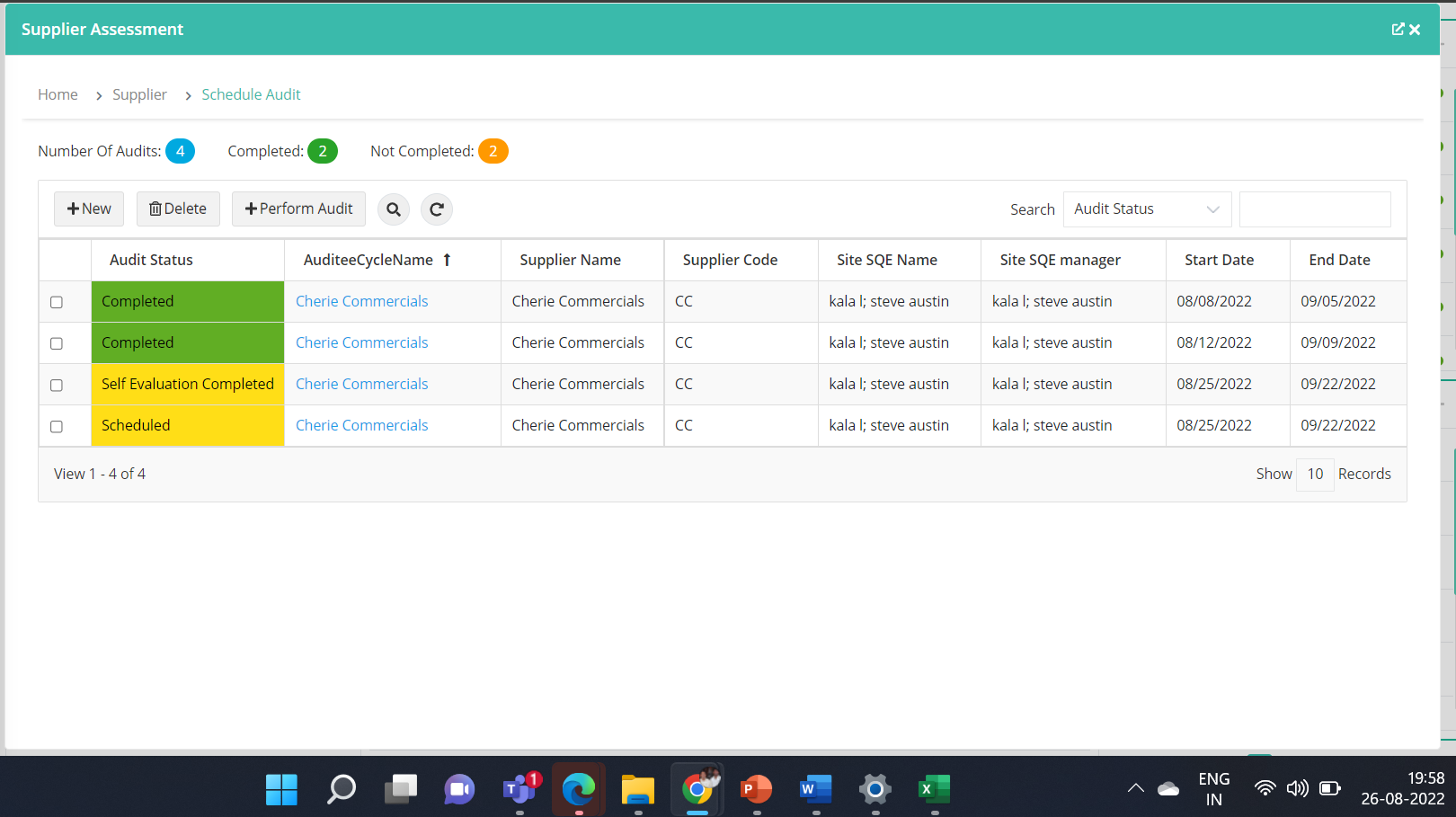Click the green Completed count badge
Screen dimensions: 1456x817
pyautogui.click(x=323, y=151)
